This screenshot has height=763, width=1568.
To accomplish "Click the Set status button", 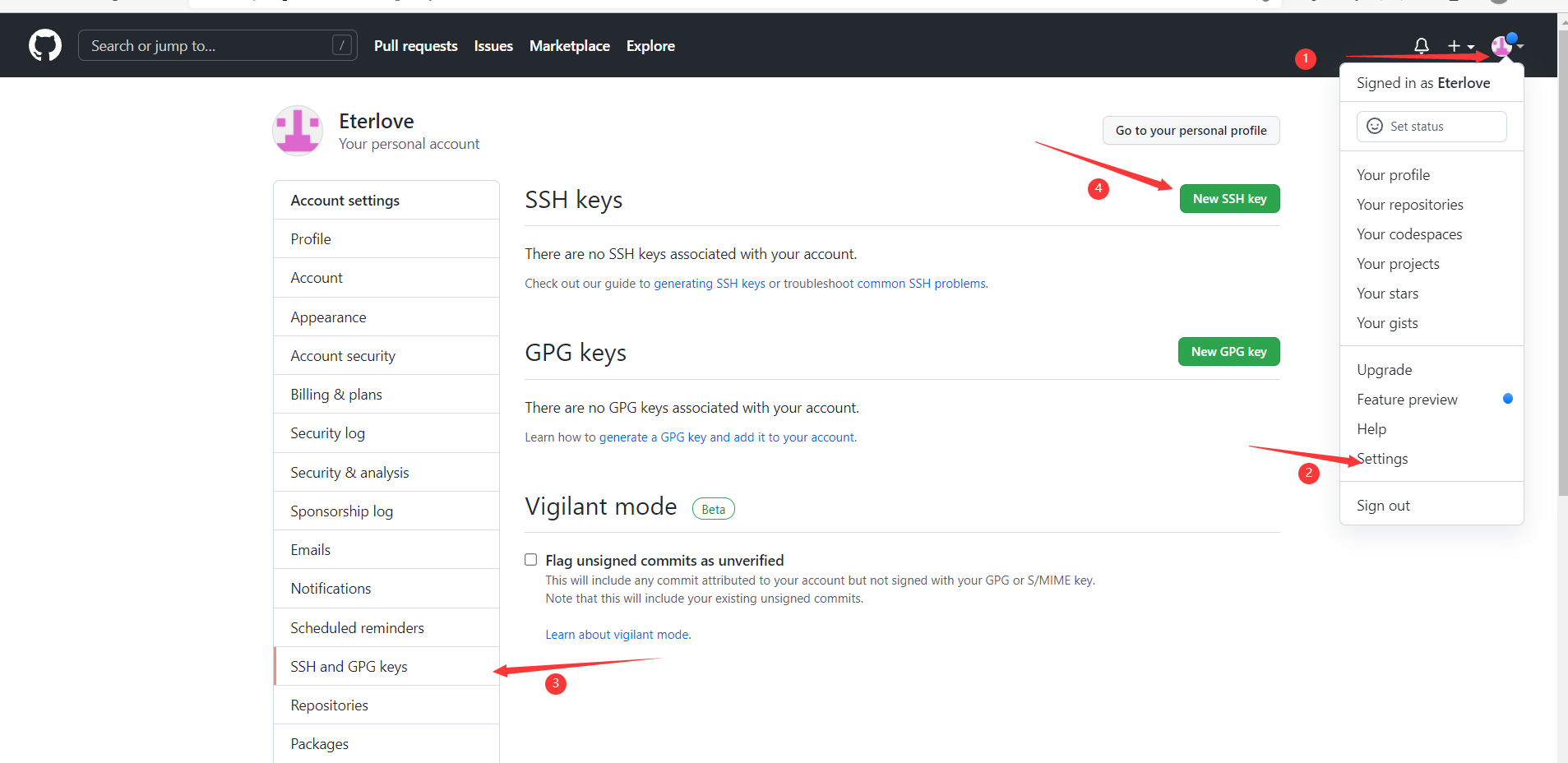I will (1432, 127).
